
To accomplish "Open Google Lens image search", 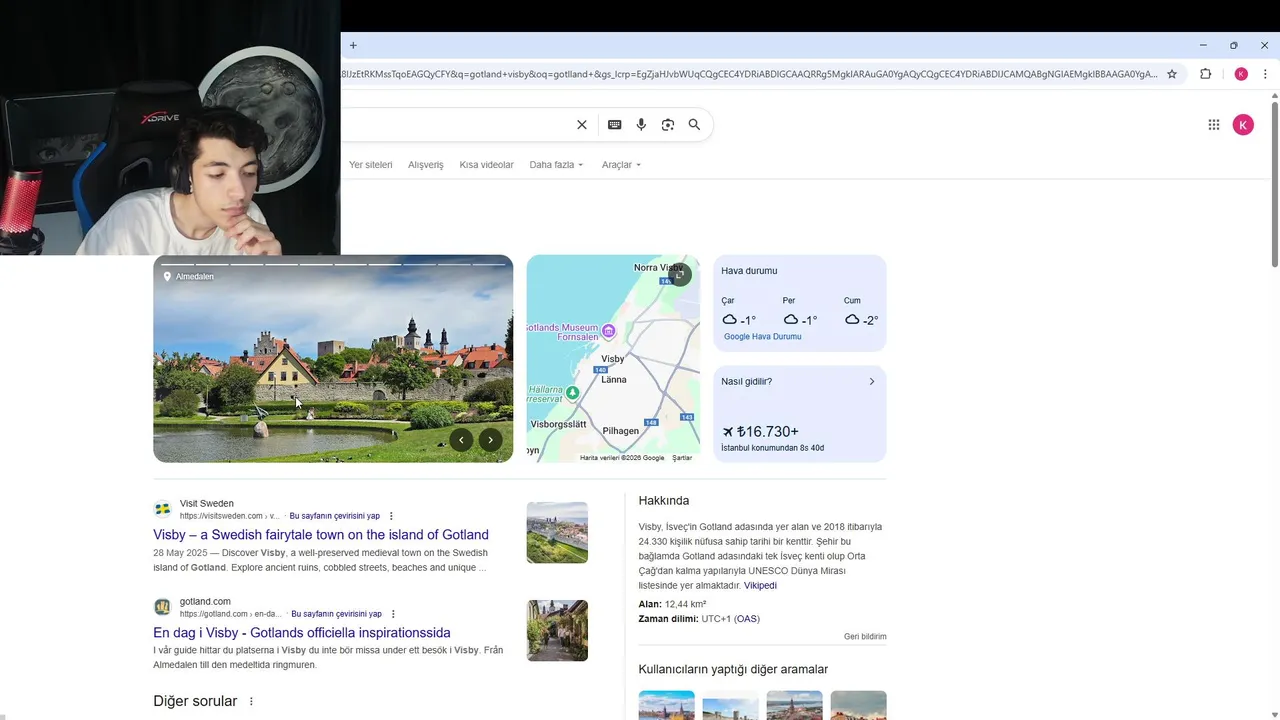I will pyautogui.click(x=668, y=125).
